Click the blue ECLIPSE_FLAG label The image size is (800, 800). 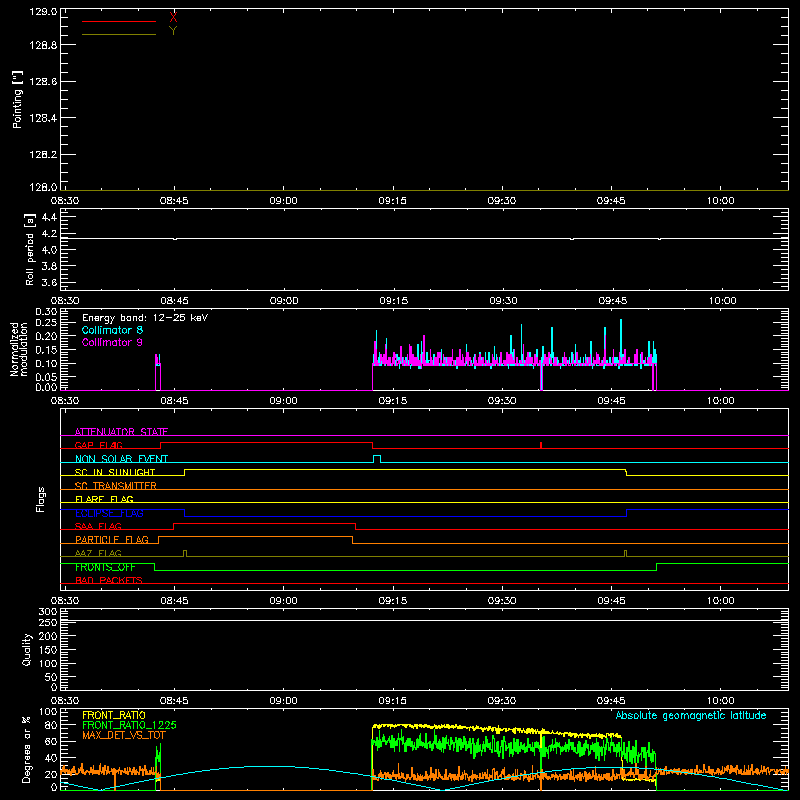109,513
